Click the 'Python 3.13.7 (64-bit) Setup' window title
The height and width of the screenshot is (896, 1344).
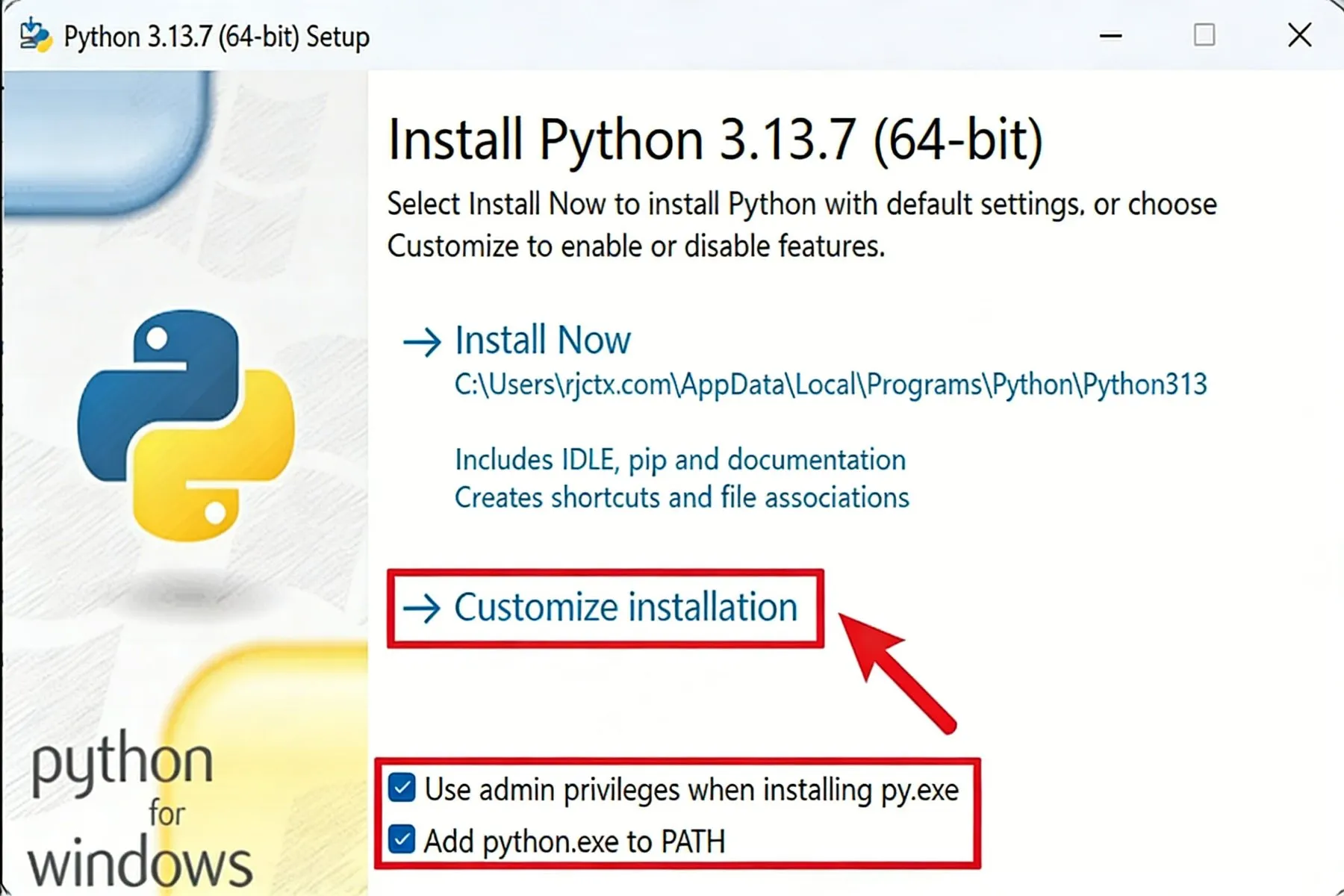click(x=217, y=37)
